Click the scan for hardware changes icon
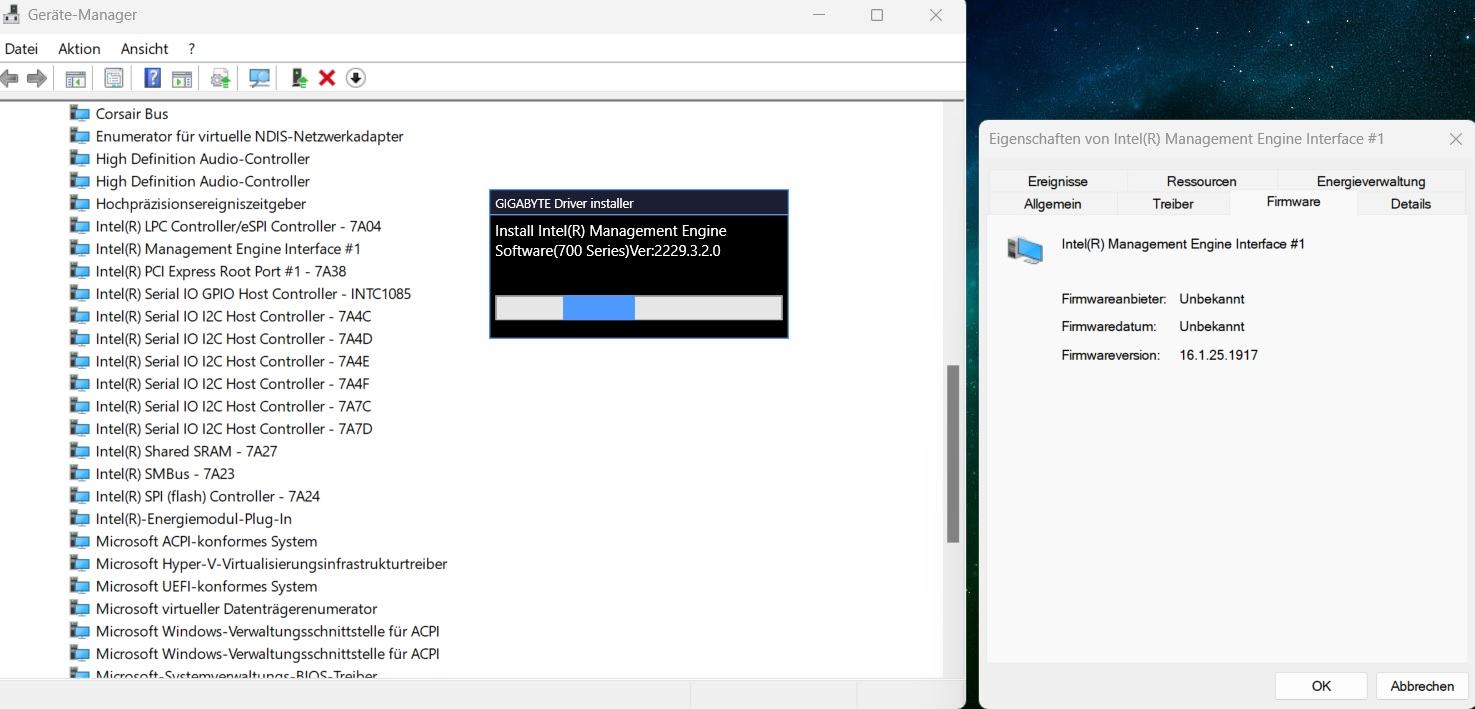The image size is (1475, 709). coord(260,78)
